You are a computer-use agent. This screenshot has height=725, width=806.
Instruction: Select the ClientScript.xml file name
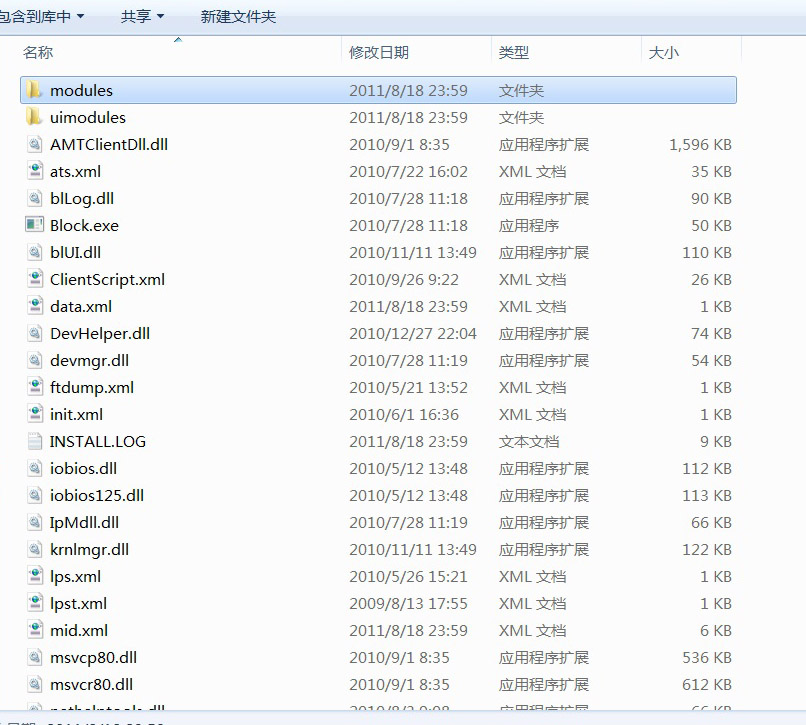pos(107,279)
